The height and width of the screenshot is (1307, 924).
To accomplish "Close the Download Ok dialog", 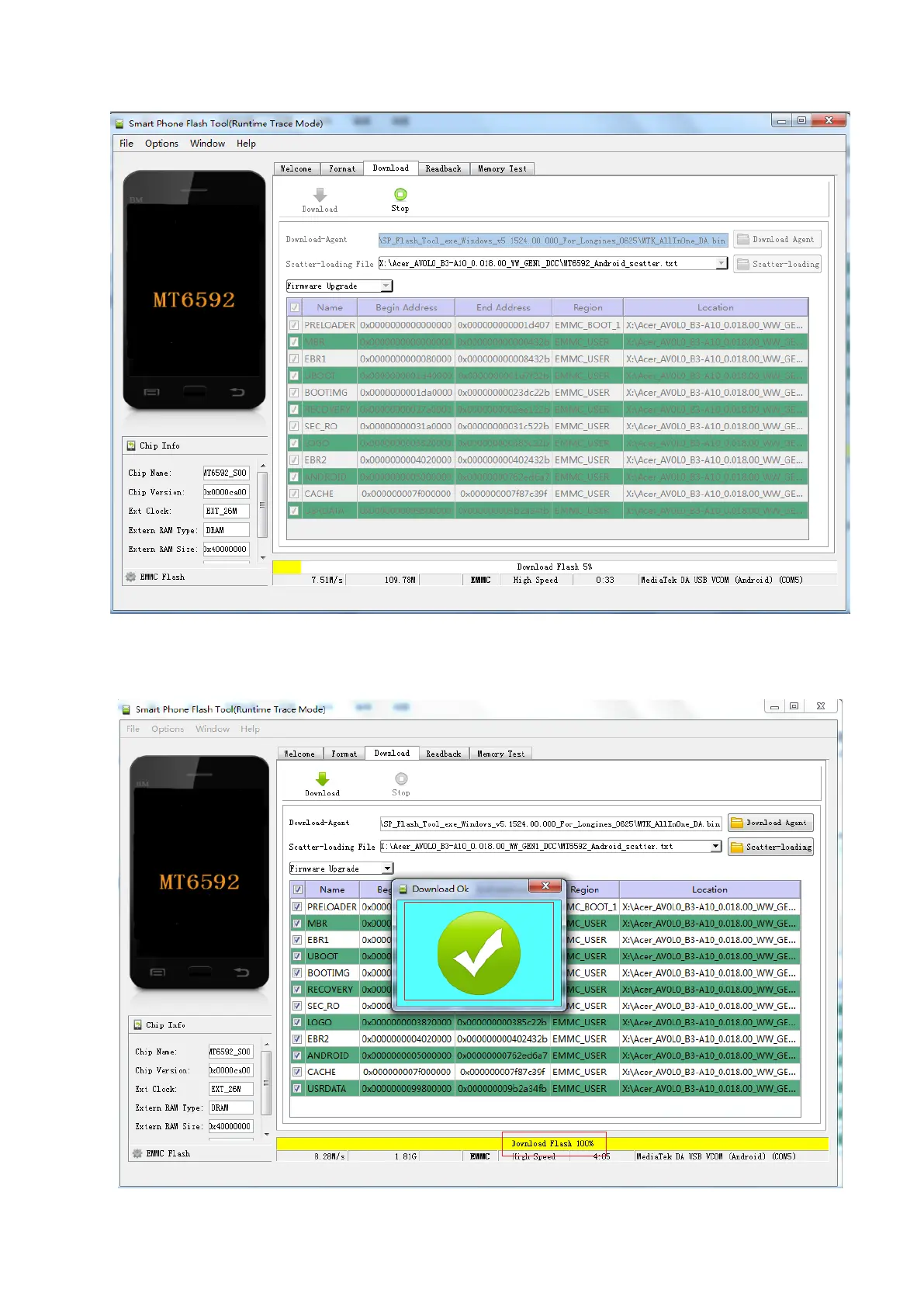I will [x=545, y=886].
